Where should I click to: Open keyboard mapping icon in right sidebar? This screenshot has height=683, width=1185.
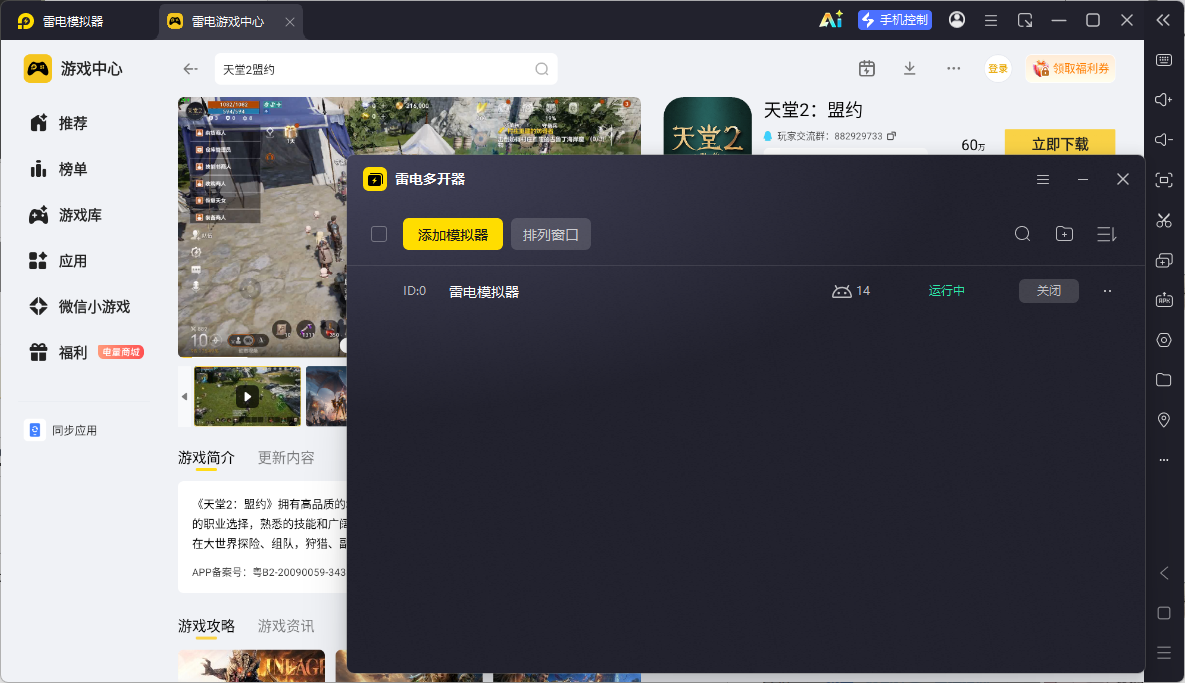point(1164,60)
